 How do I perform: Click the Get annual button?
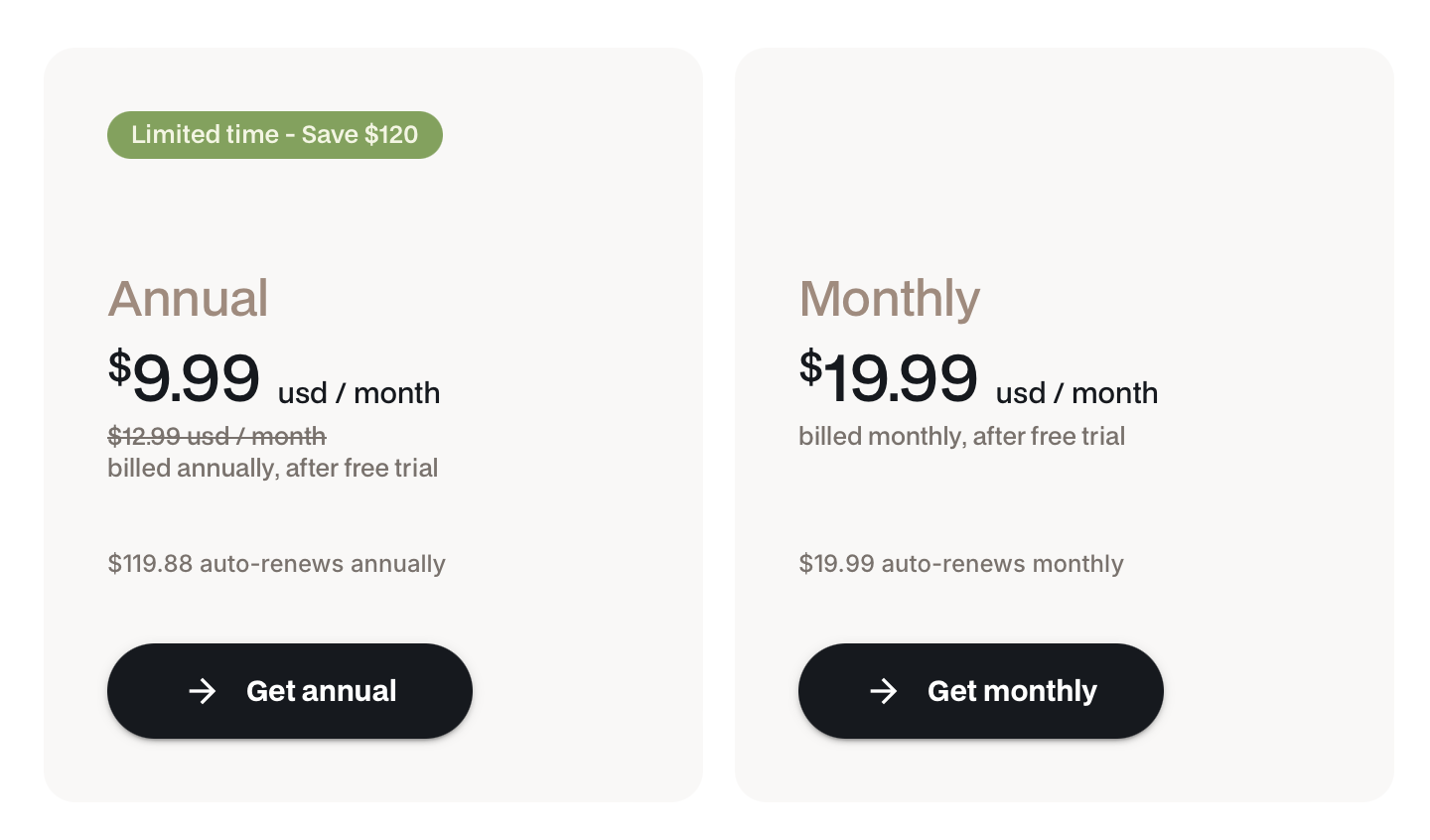pos(290,691)
